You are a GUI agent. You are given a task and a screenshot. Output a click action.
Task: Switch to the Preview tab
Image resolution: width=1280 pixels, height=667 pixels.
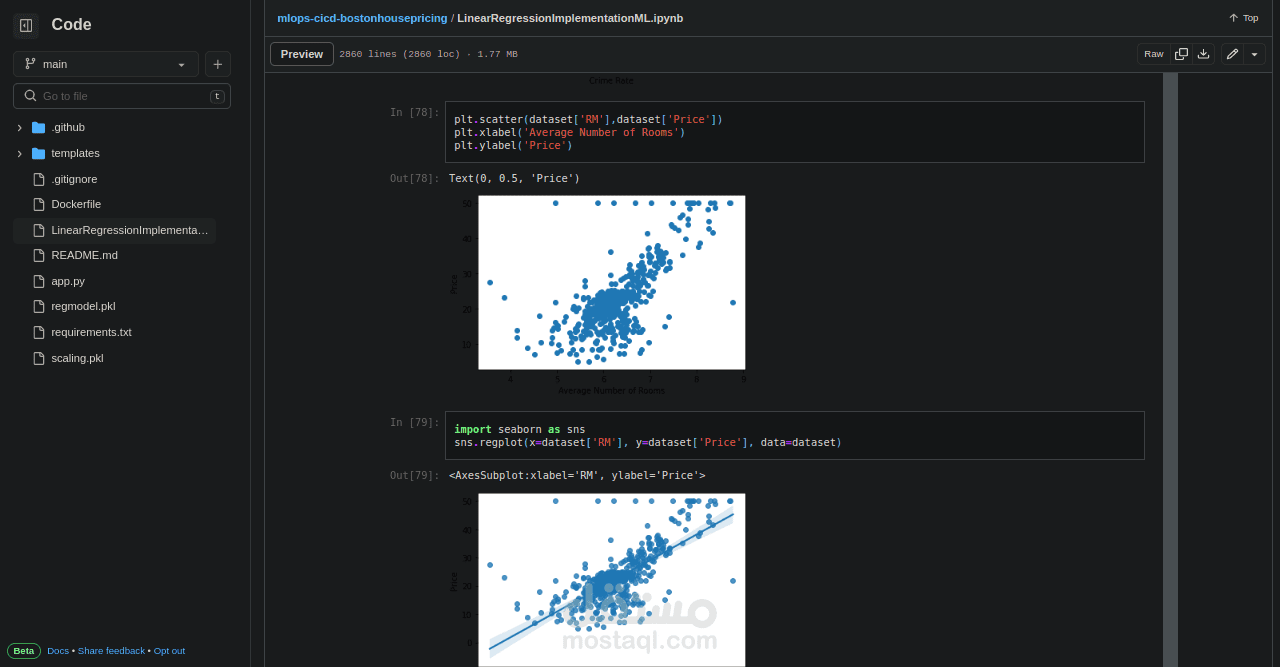pyautogui.click(x=302, y=54)
